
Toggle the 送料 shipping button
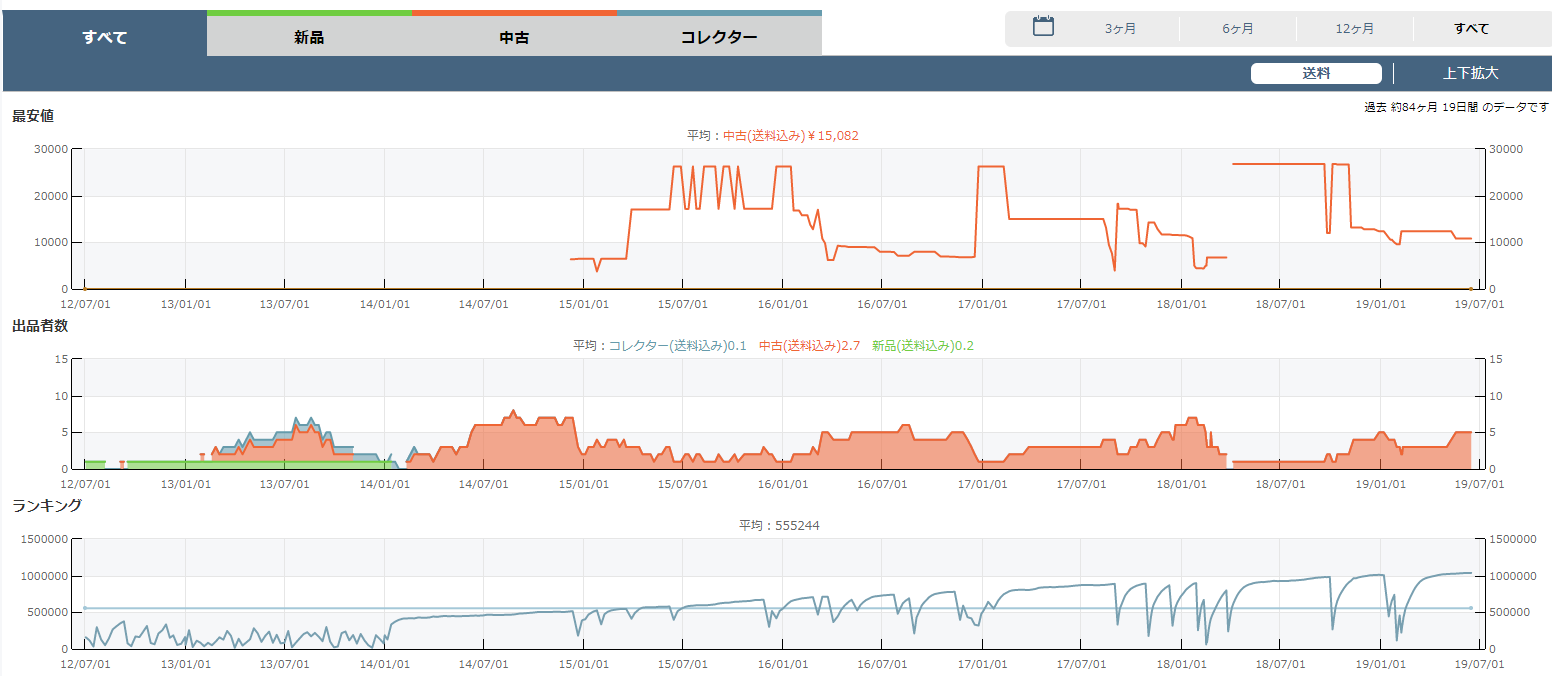coord(1315,73)
